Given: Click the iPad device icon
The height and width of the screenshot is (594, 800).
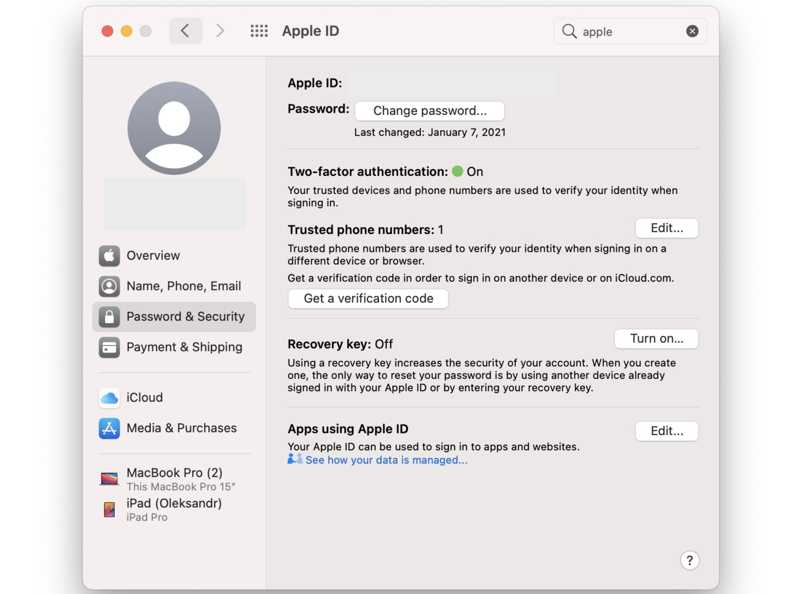Looking at the screenshot, I should point(109,509).
